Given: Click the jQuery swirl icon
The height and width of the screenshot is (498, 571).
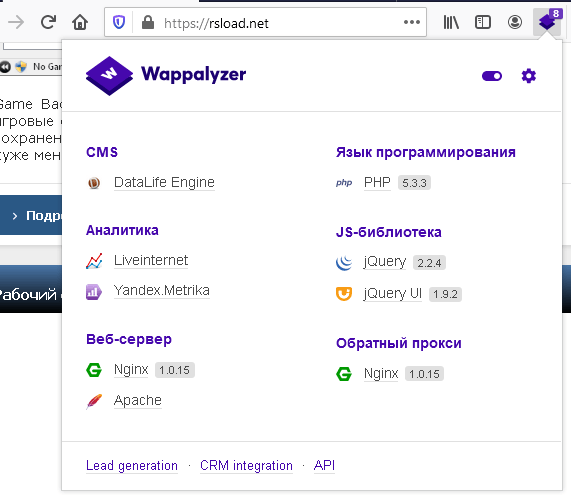Looking at the screenshot, I should tap(344, 263).
